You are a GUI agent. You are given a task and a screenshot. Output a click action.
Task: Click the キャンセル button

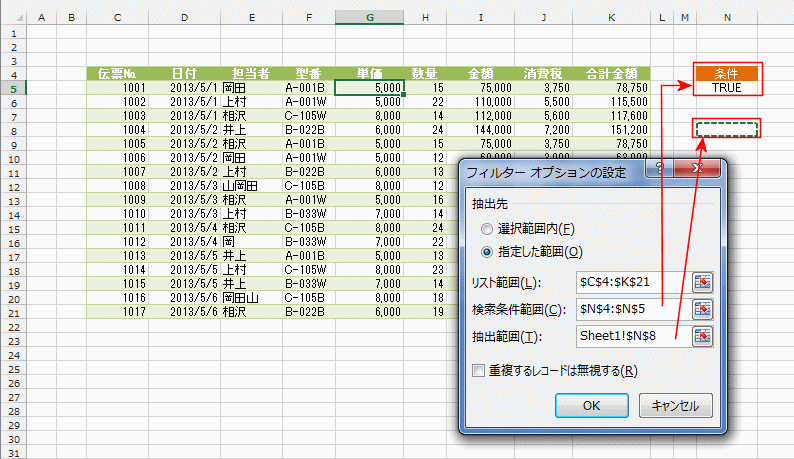675,405
